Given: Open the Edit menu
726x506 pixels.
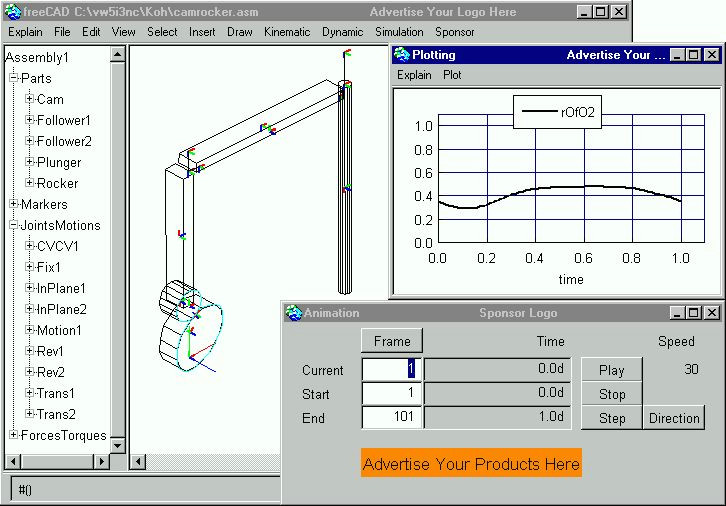Looking at the screenshot, I should pos(91,32).
